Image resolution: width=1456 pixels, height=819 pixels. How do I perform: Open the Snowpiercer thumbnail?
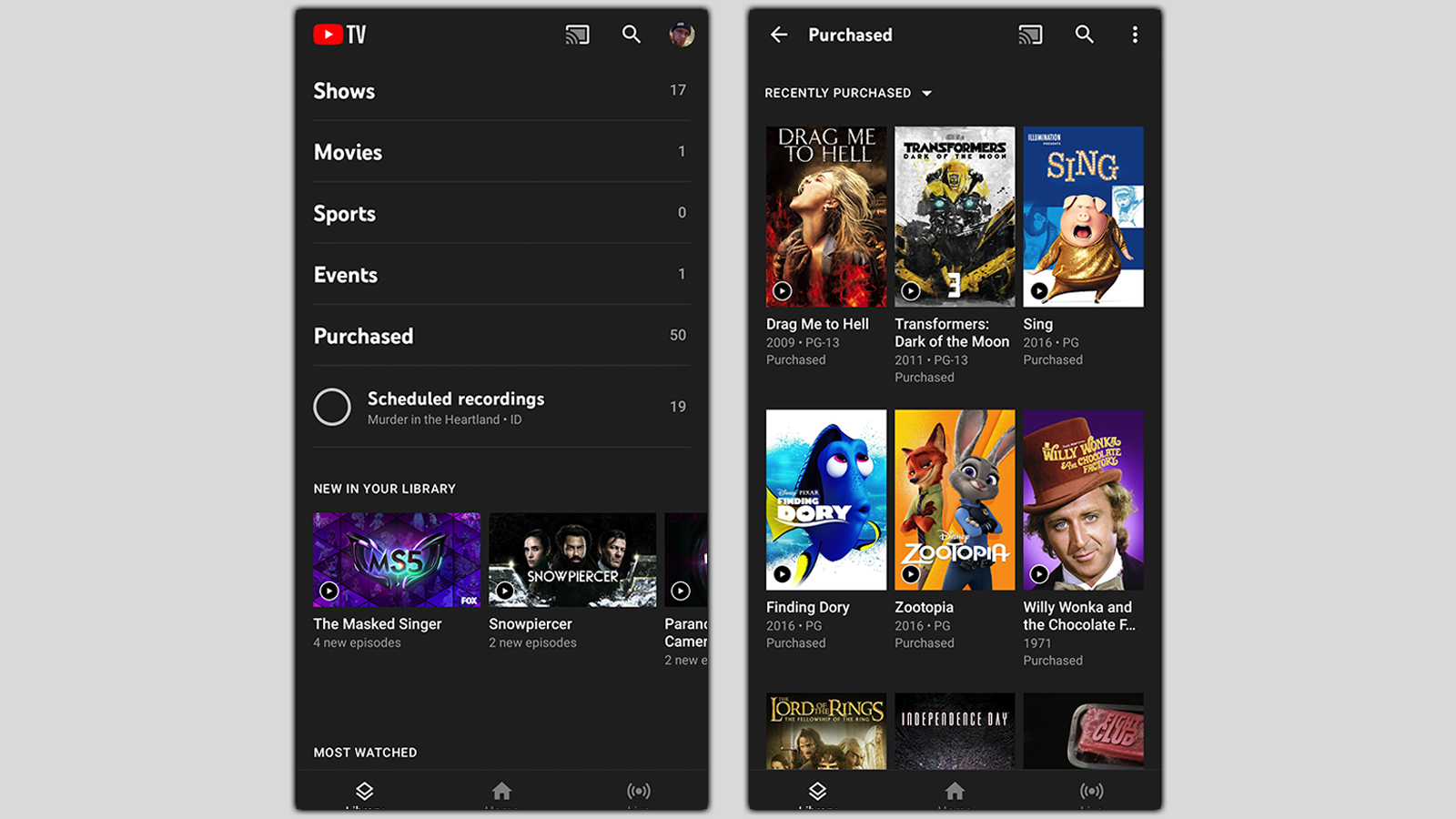point(572,560)
